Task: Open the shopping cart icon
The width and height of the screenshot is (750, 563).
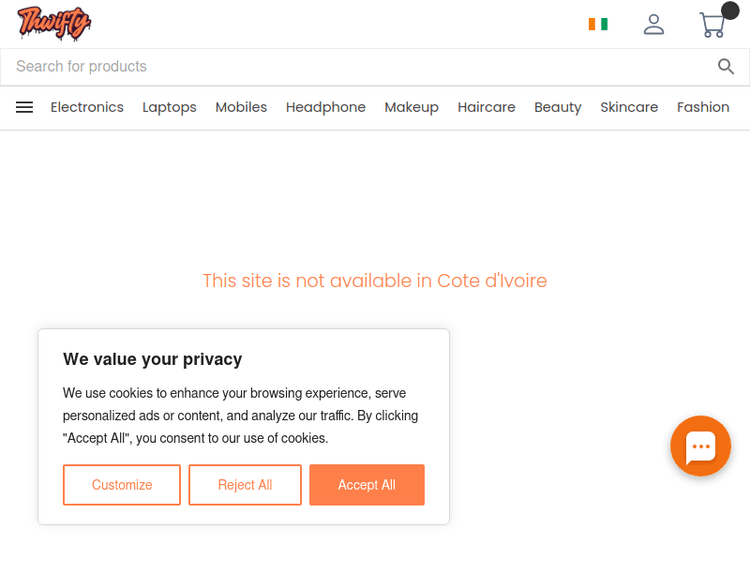Action: click(712, 26)
